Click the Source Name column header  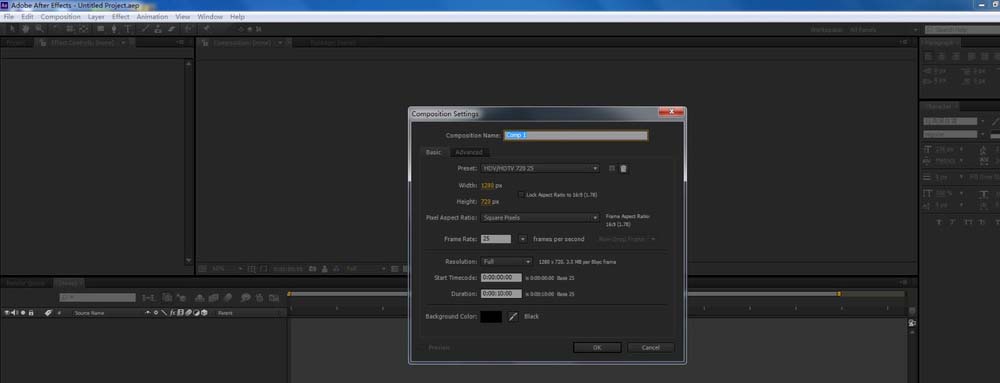89,313
